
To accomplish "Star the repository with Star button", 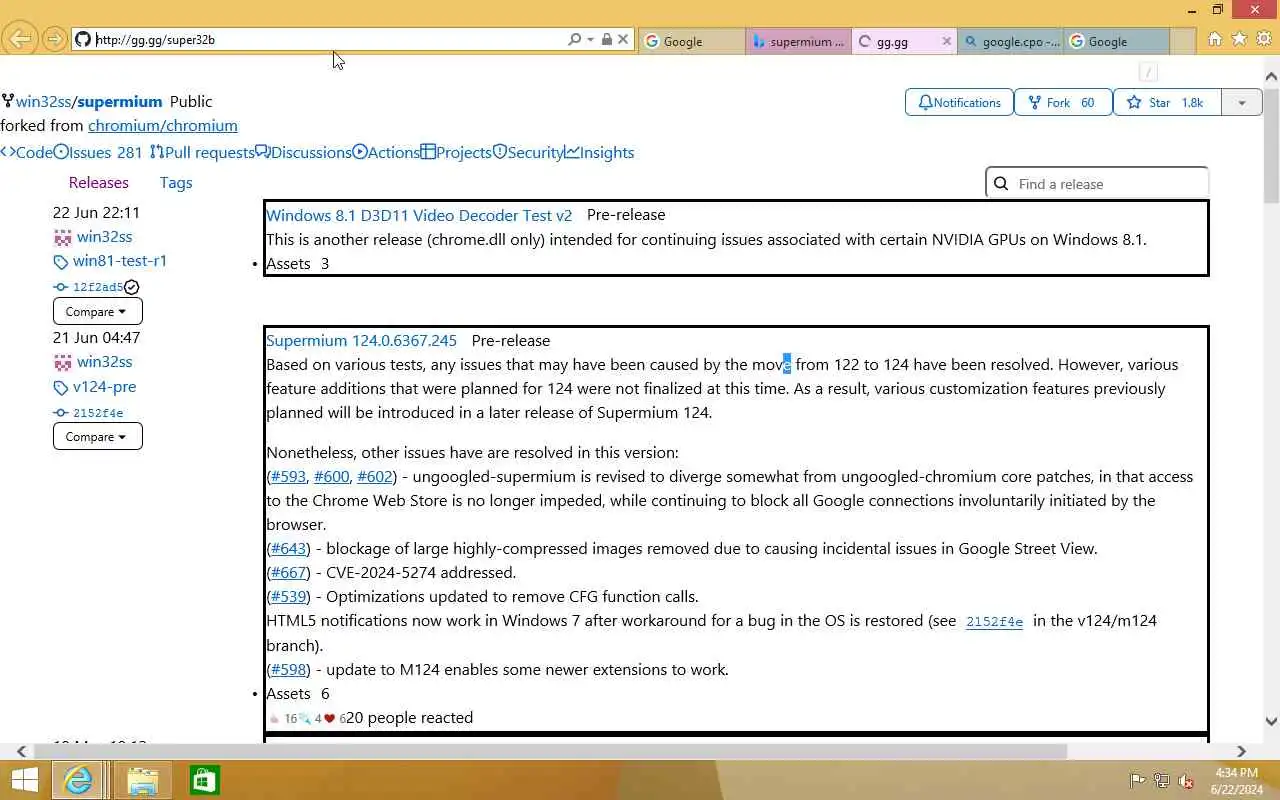I will pos(1167,102).
